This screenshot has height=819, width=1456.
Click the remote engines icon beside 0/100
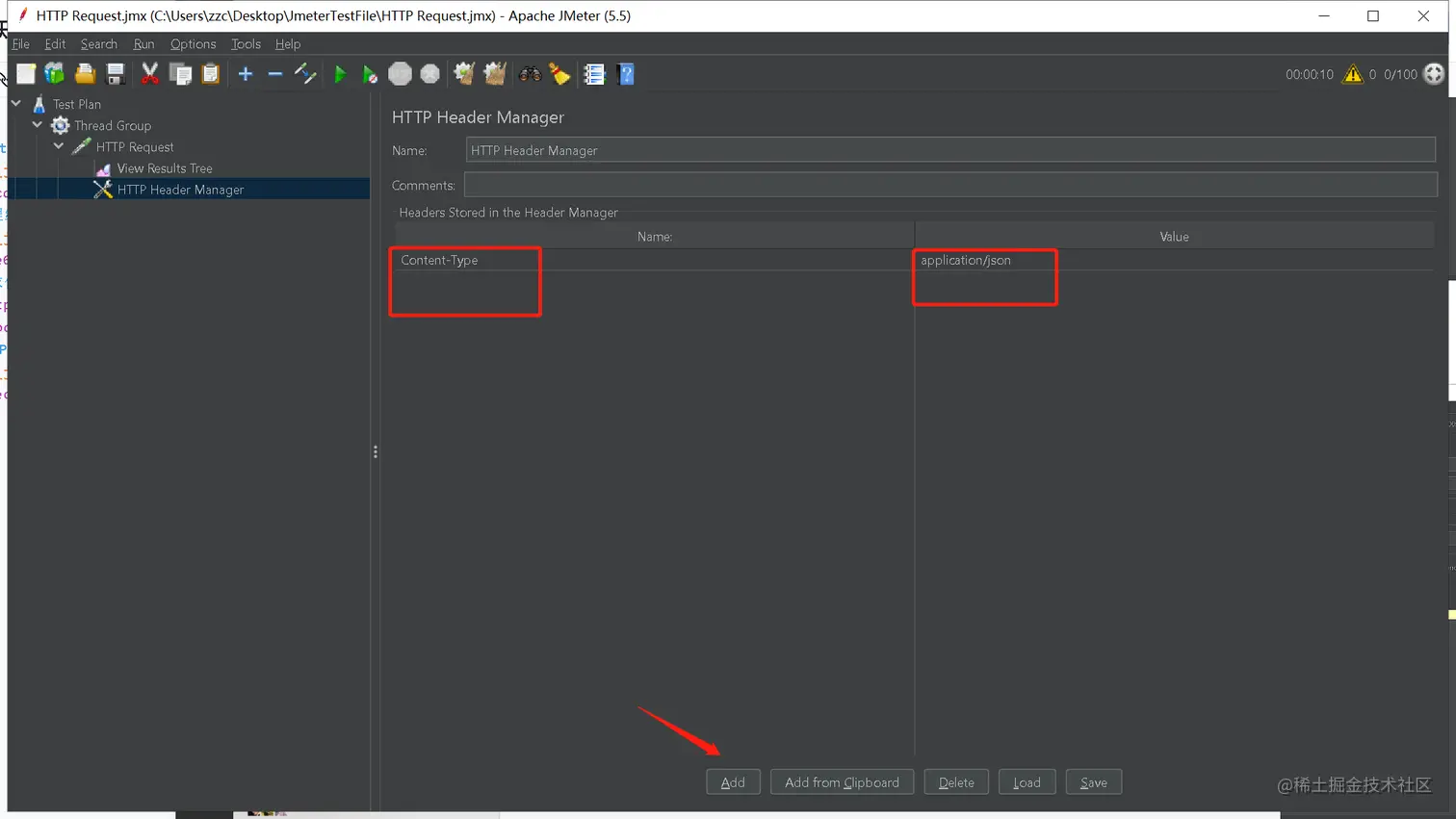pyautogui.click(x=1434, y=74)
